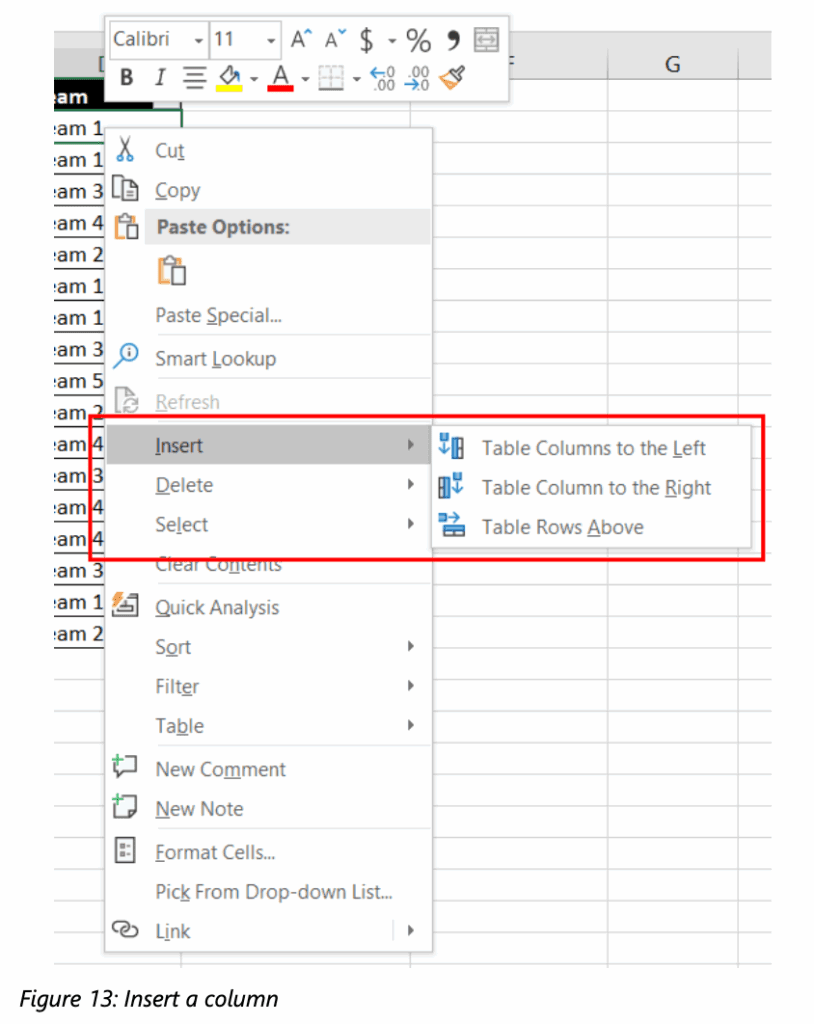Viewport: 814px width, 1024px height.
Task: Apply percent style formatting
Action: [x=418, y=40]
